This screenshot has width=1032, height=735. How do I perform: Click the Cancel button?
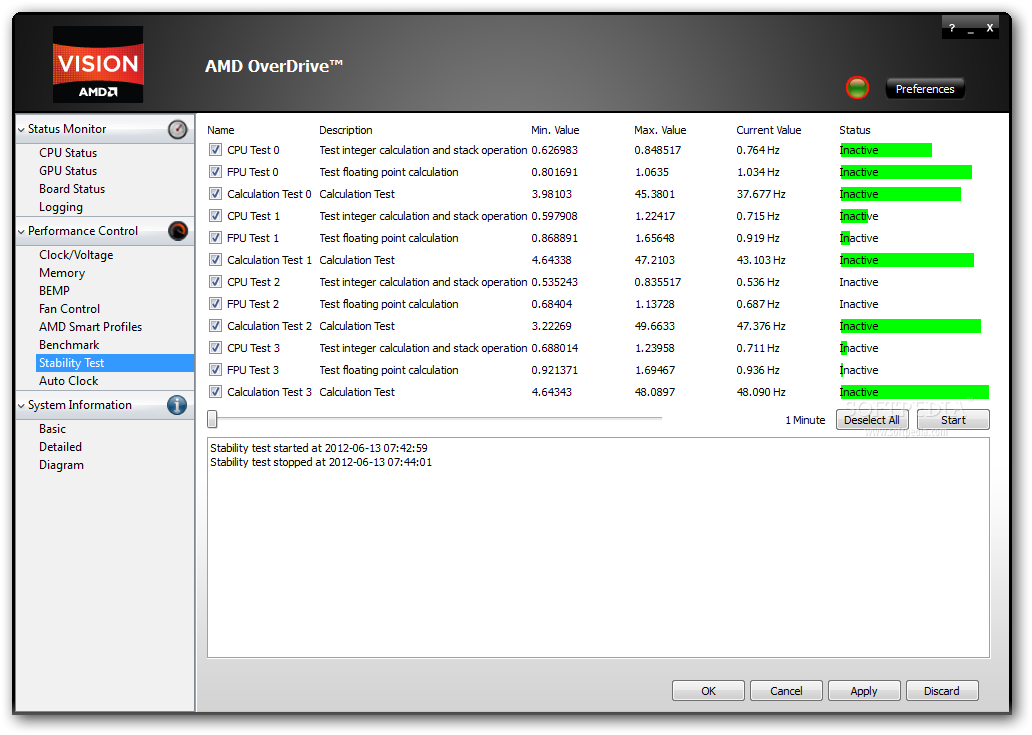pos(786,691)
